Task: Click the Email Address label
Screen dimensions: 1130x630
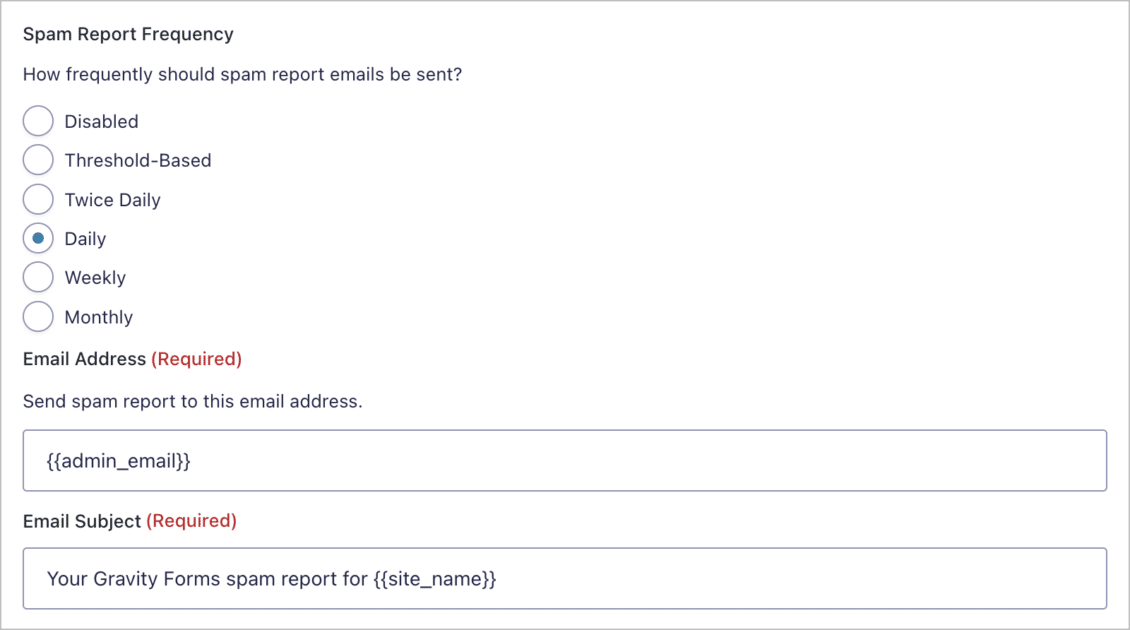Action: pyautogui.click(x=84, y=358)
